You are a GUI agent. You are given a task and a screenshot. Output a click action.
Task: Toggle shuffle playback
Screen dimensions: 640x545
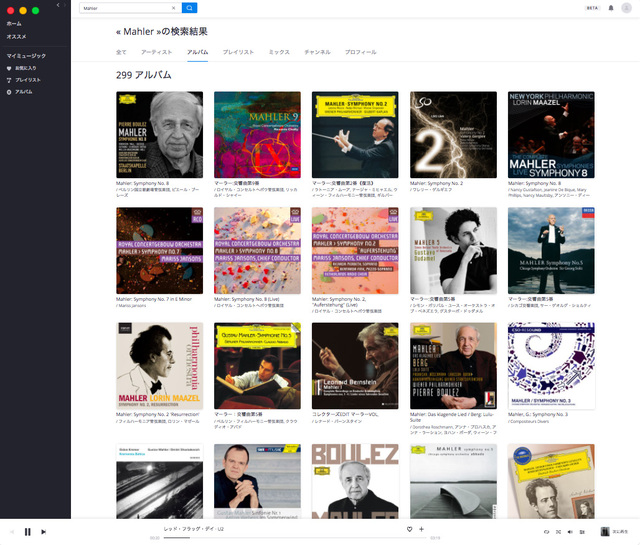point(558,532)
